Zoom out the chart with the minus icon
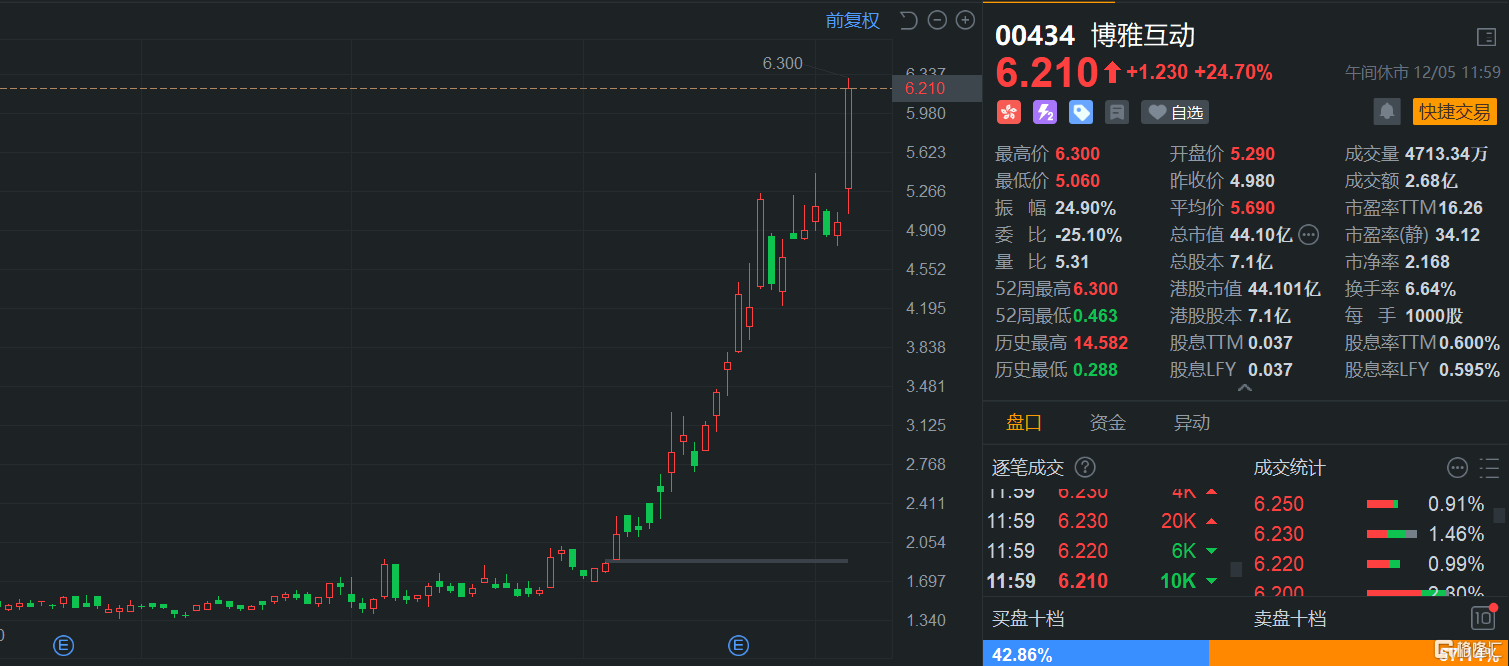 pos(937,20)
